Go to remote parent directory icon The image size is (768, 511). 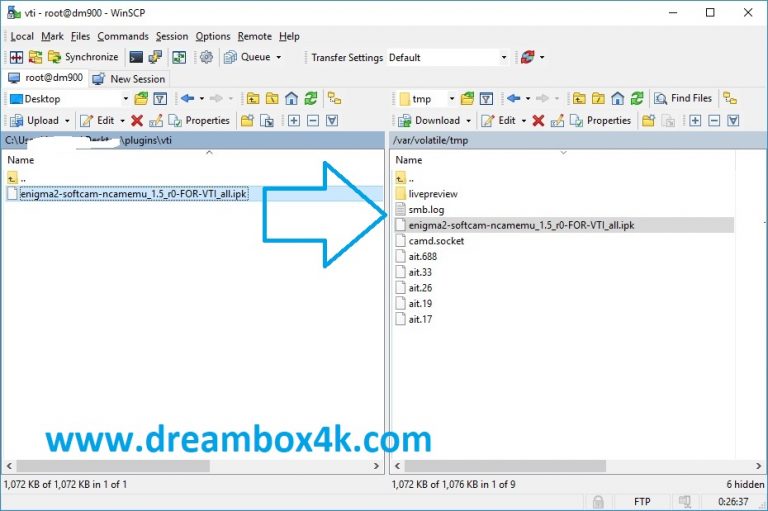coord(579,99)
